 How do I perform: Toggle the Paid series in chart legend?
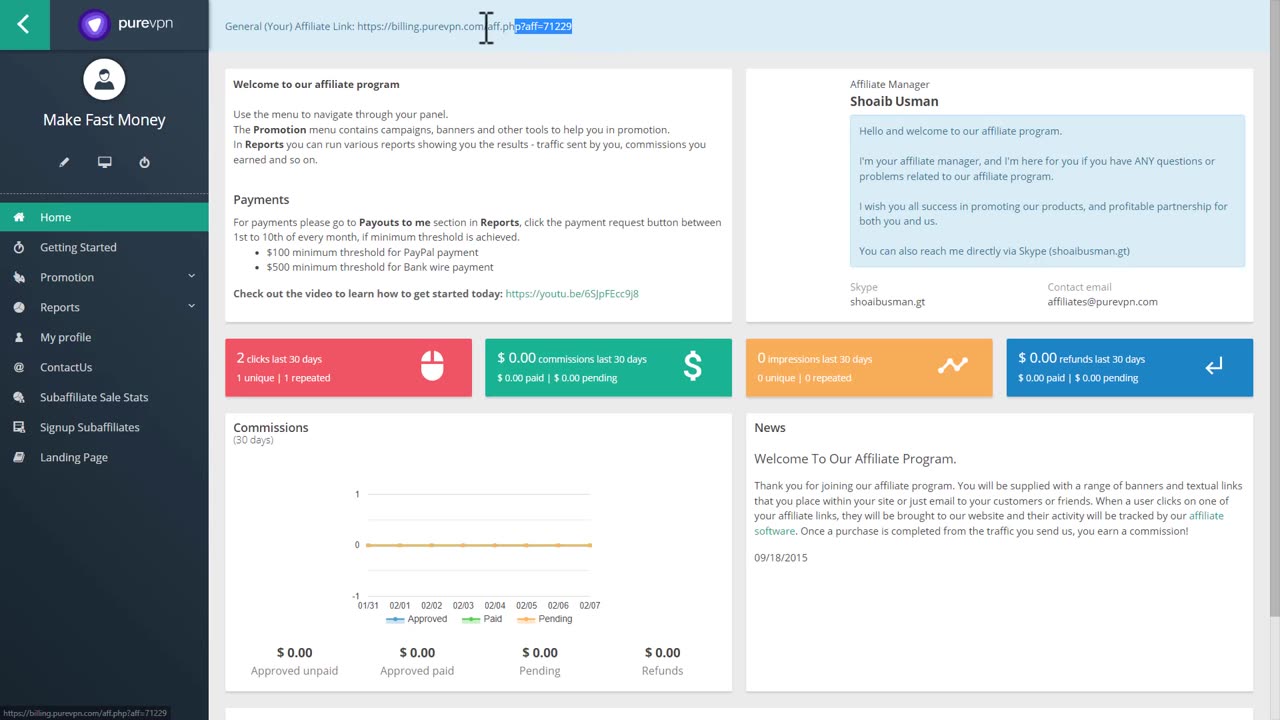click(481, 619)
